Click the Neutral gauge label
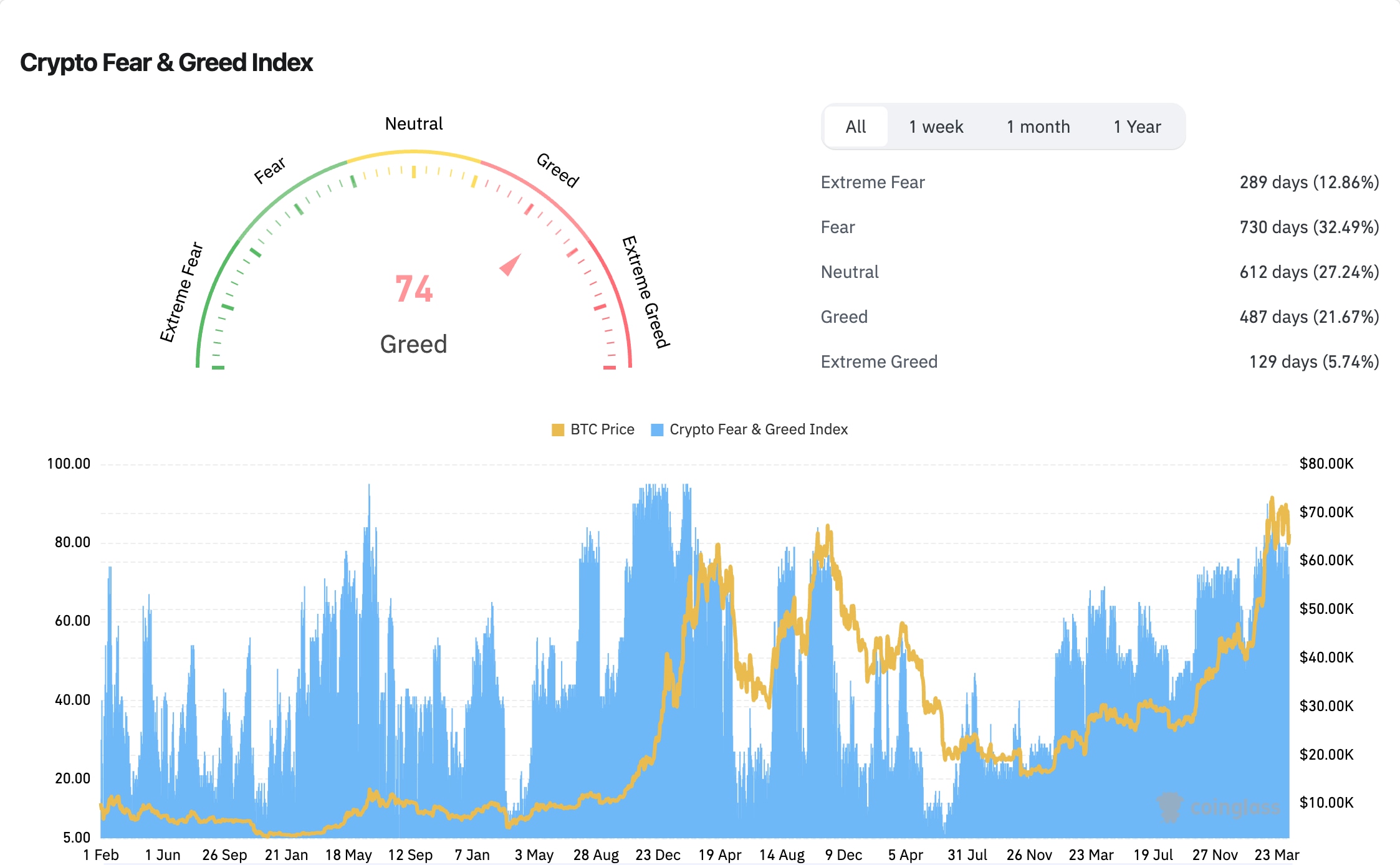1400x865 pixels. click(x=413, y=123)
